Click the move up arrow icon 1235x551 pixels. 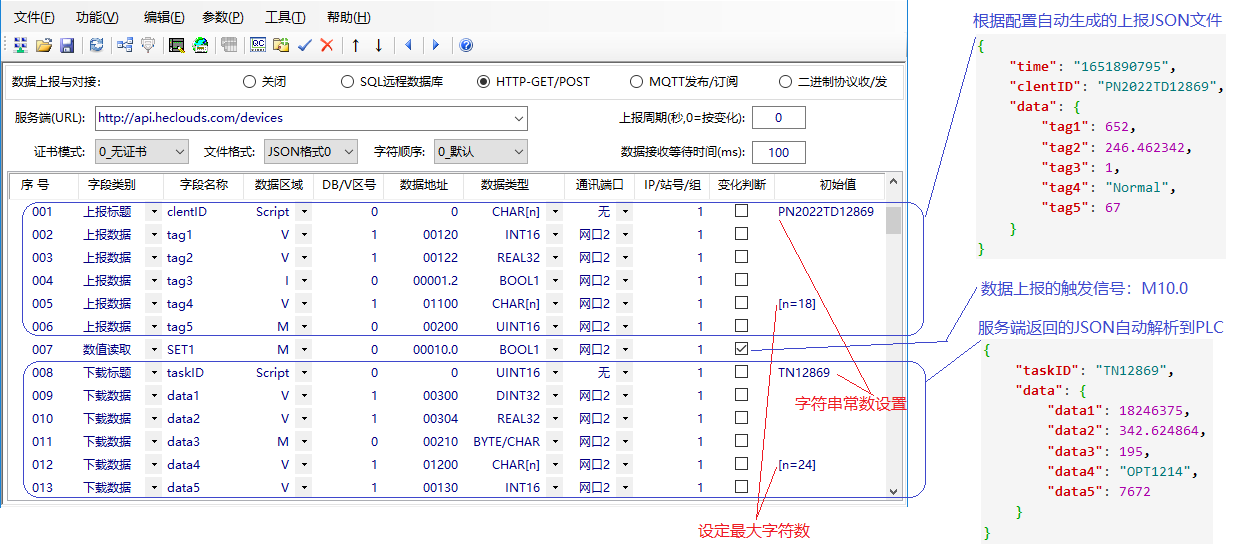tap(355, 45)
